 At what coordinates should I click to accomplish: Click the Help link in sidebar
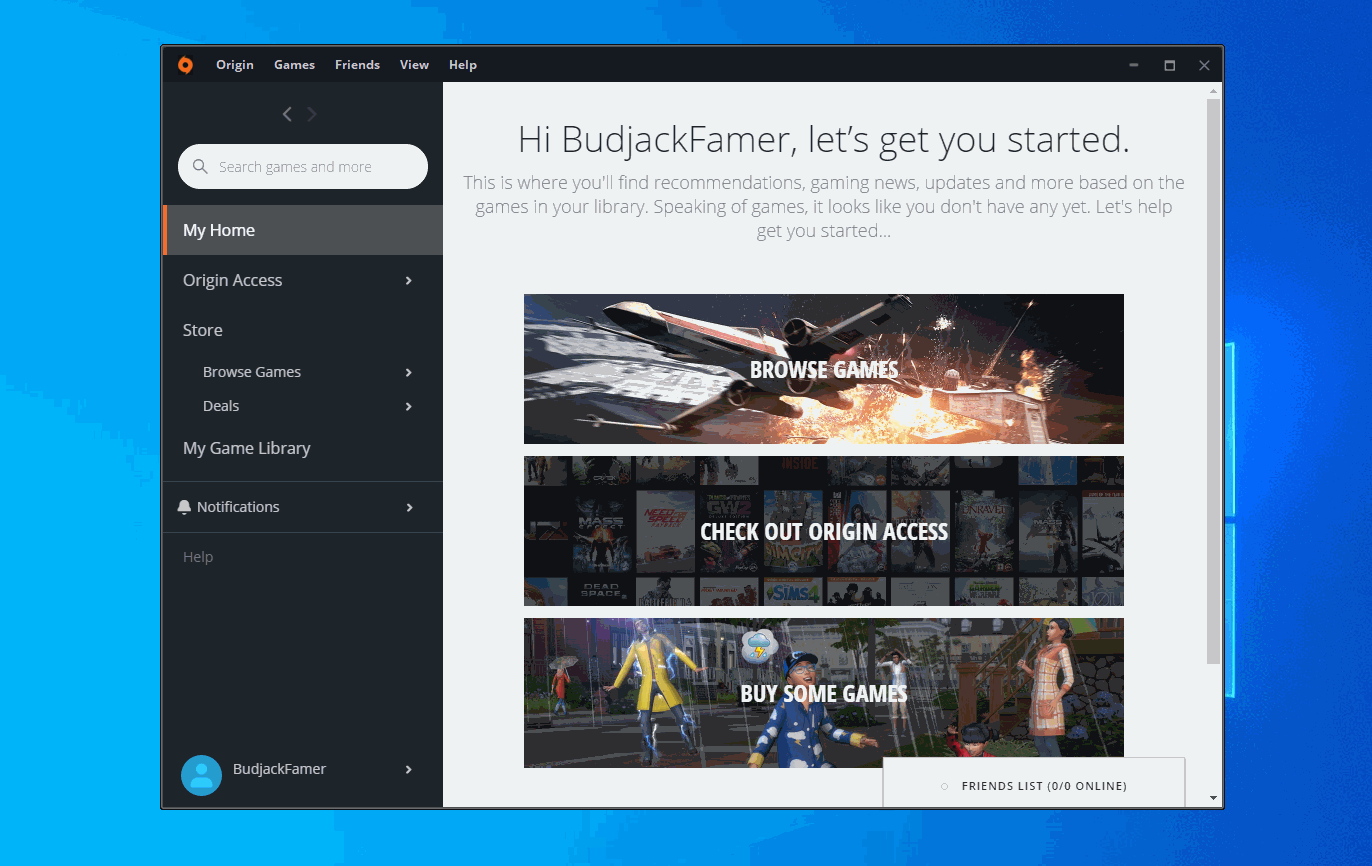tap(198, 557)
